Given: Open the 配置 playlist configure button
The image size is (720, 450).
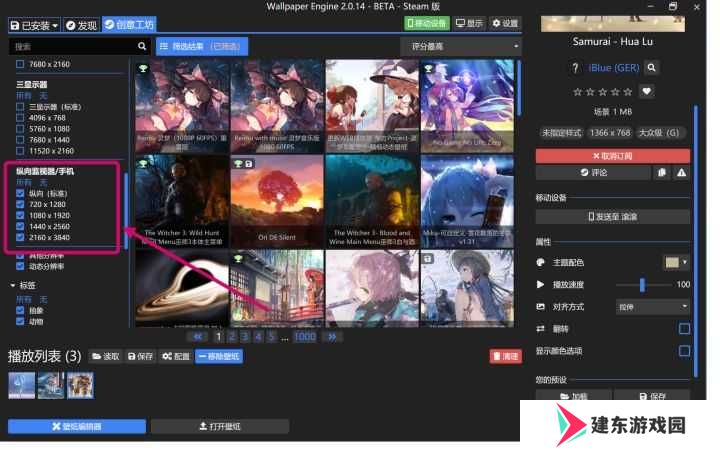Looking at the screenshot, I should pos(176,356).
